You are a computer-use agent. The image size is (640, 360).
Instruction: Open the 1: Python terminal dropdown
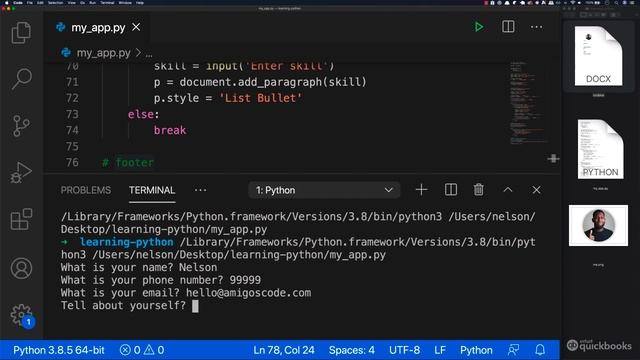324,190
